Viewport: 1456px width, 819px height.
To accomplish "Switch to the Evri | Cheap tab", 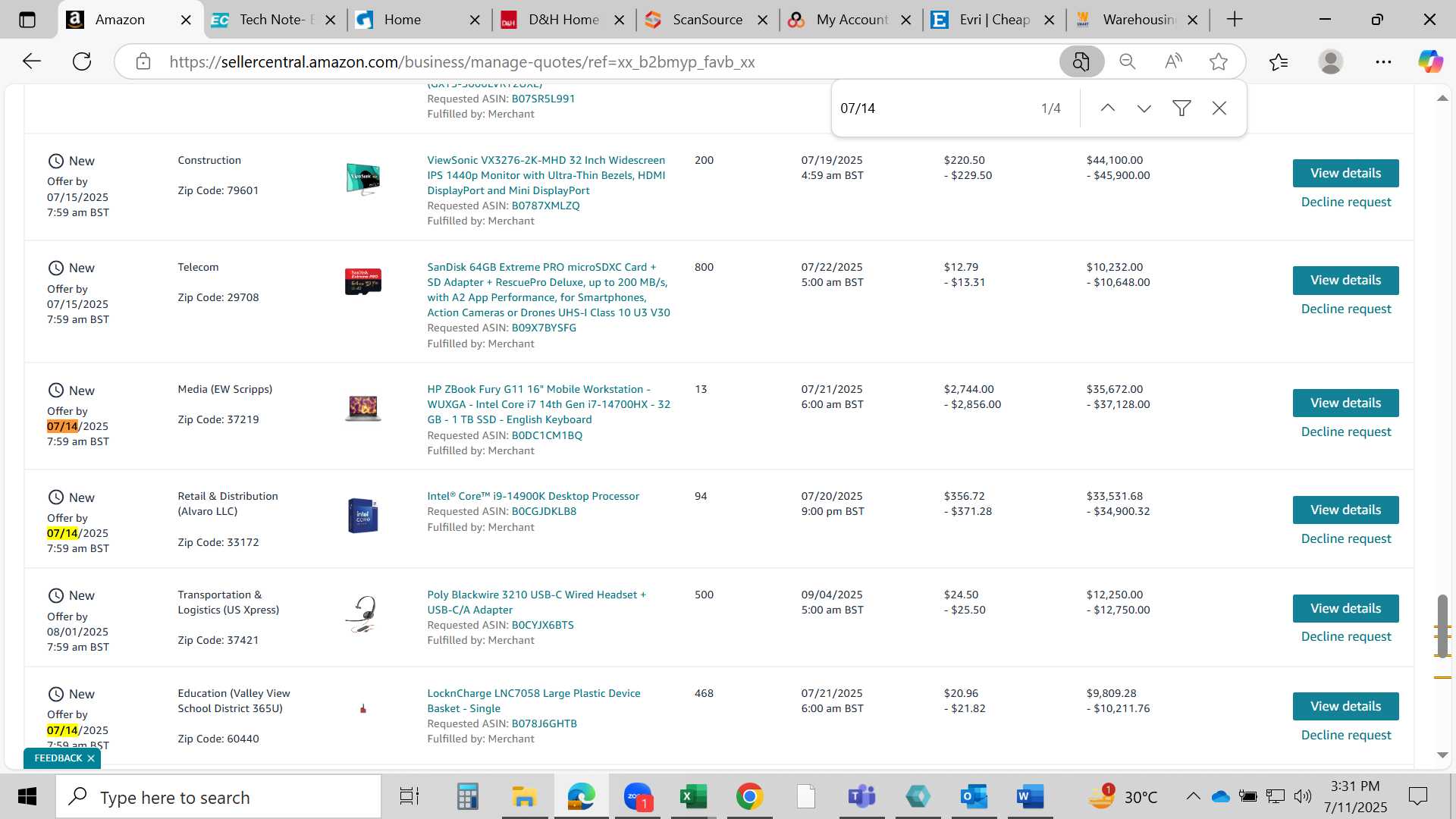I will pos(995,20).
